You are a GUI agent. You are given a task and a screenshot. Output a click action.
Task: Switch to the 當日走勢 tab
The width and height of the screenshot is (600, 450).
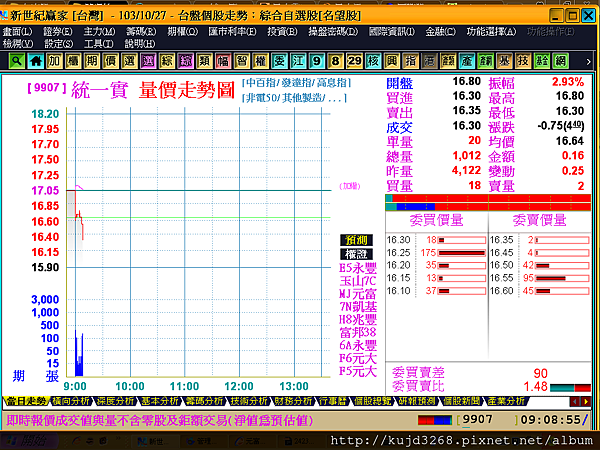coord(26,401)
